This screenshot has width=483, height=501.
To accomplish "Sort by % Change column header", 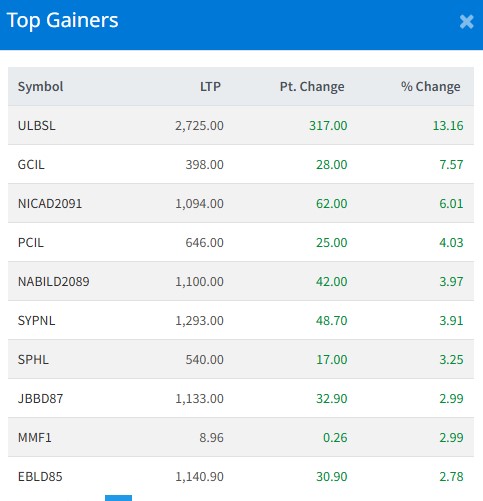I will (431, 87).
